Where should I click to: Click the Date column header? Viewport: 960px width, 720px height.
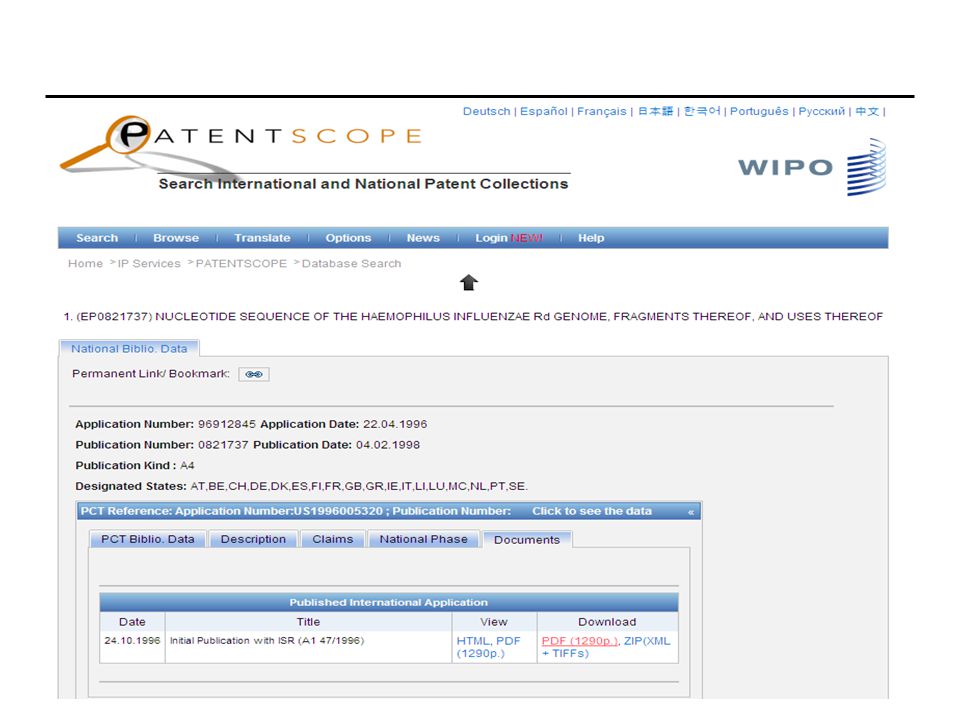click(x=132, y=621)
